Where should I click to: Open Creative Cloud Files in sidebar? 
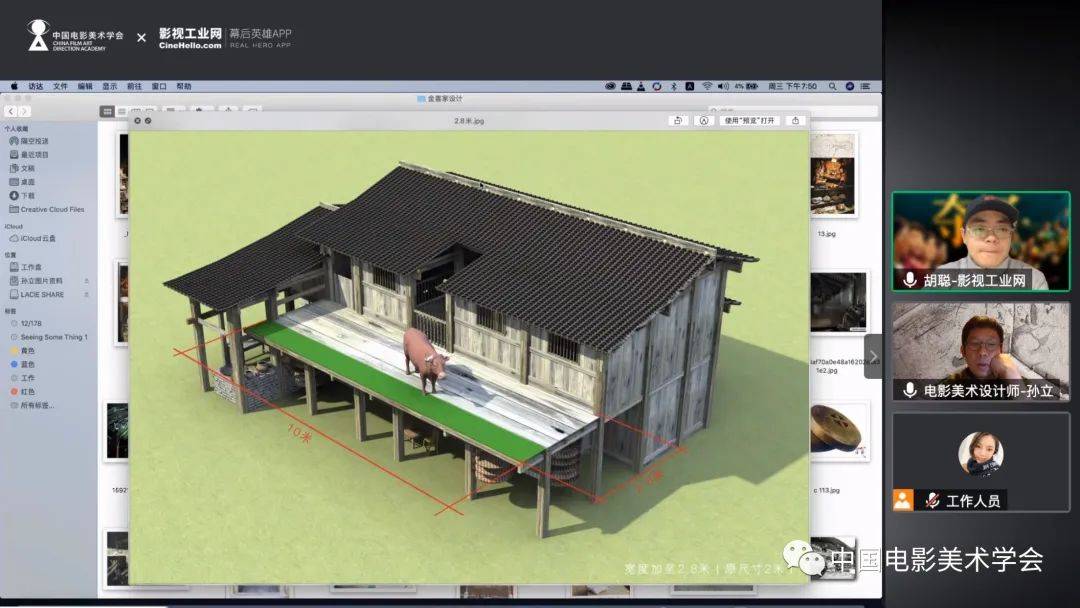[47, 209]
